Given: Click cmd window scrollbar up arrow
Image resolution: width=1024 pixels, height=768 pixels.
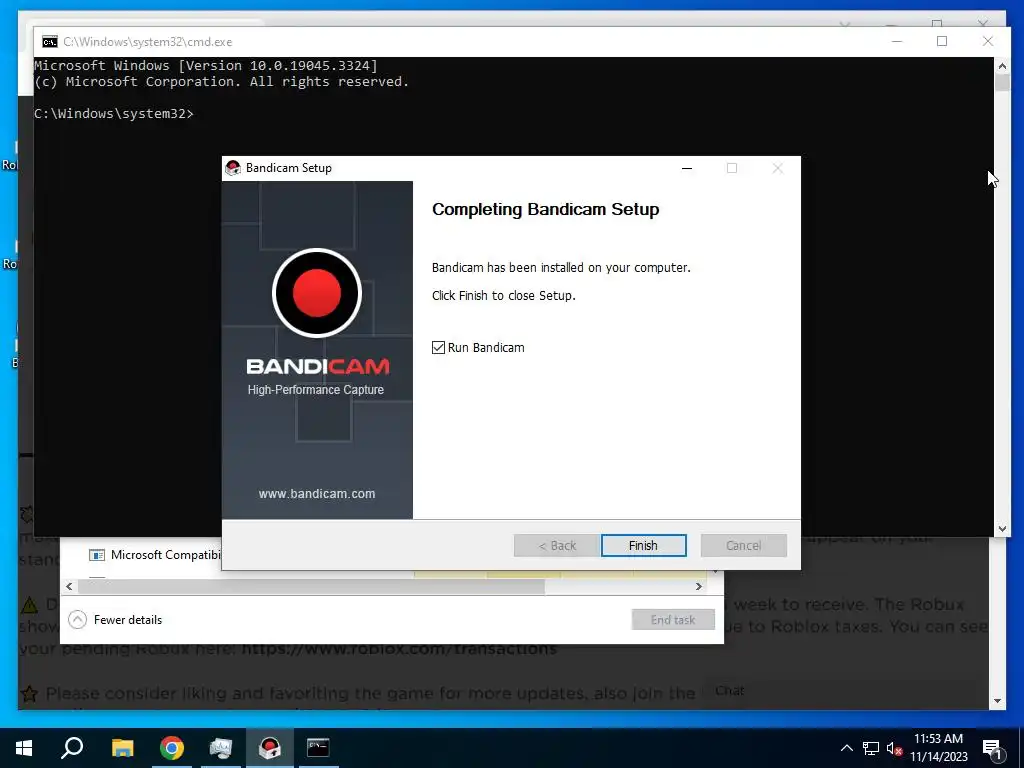Looking at the screenshot, I should 1002,65.
